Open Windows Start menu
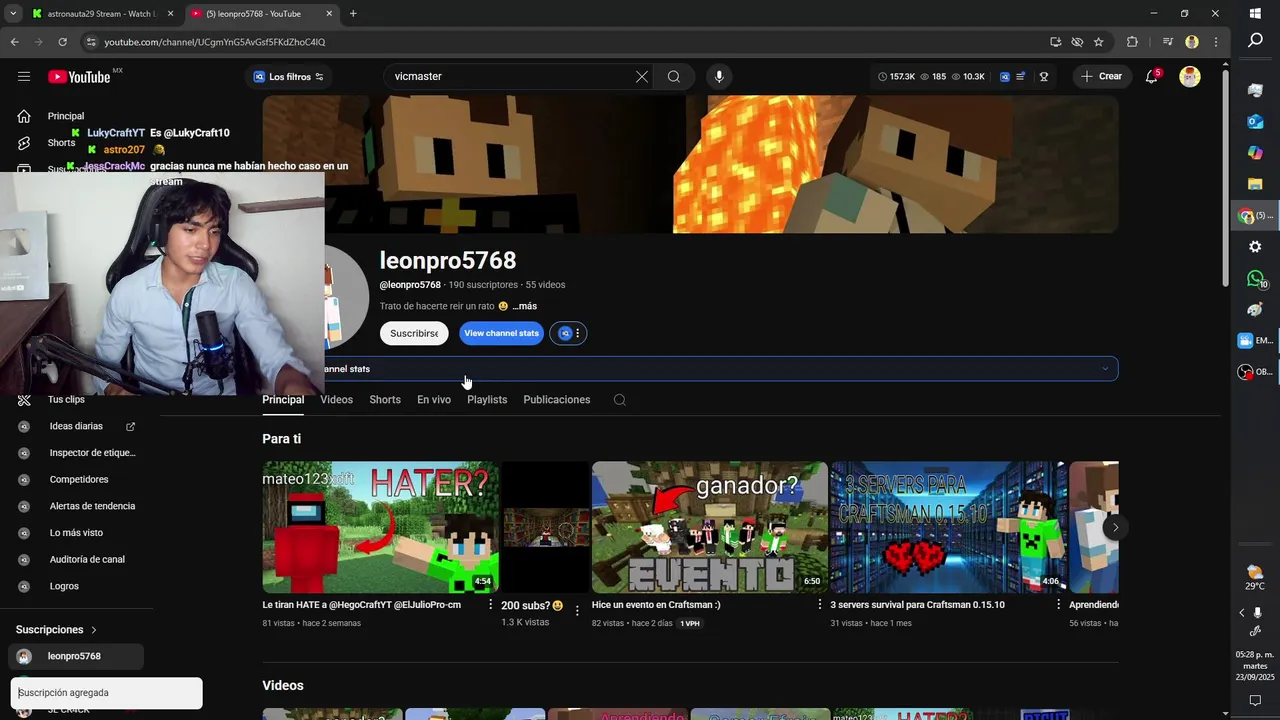 point(1255,14)
